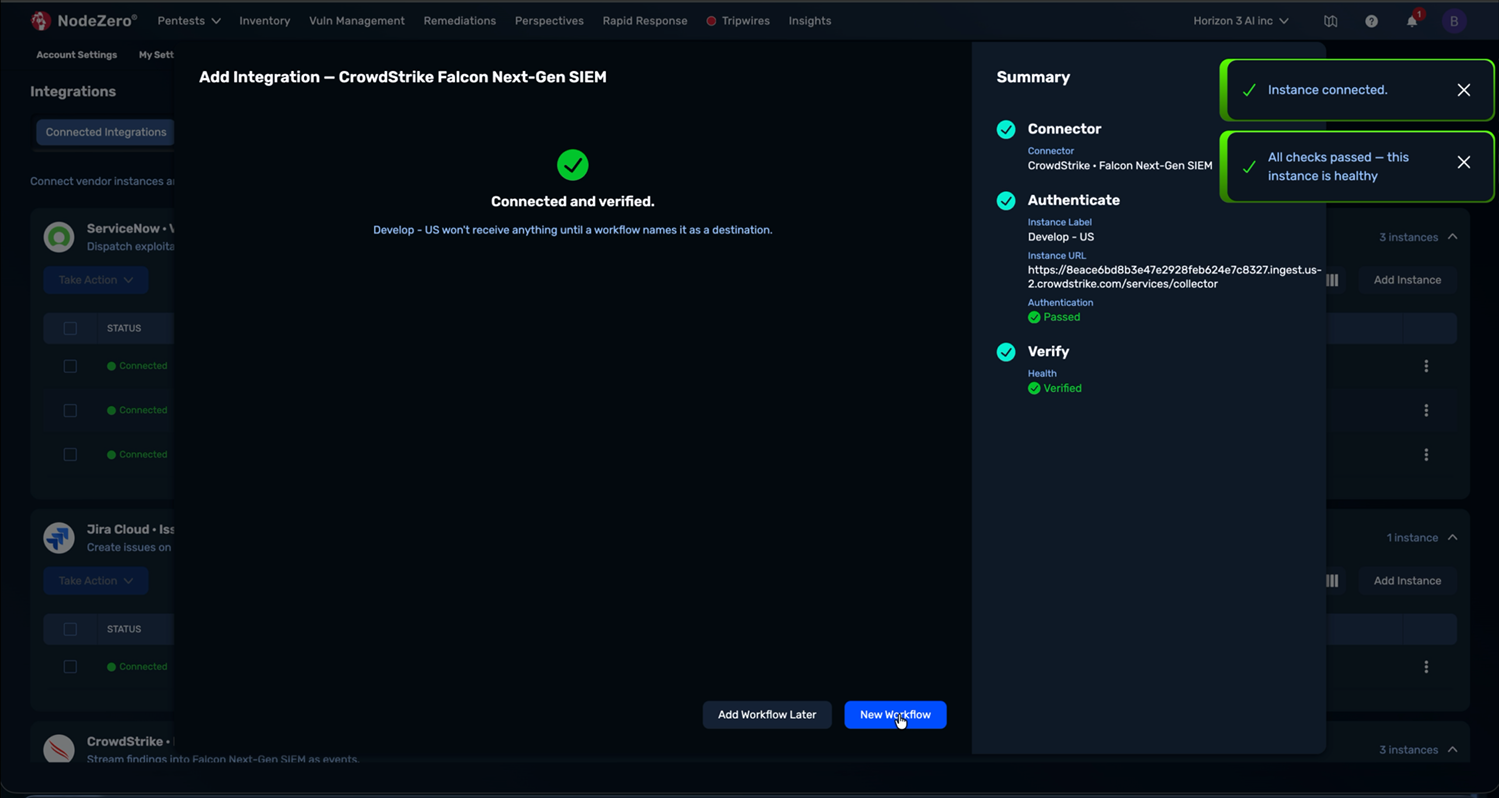Click the Instance URL text in Summary
The image size is (1499, 798).
coord(1175,277)
